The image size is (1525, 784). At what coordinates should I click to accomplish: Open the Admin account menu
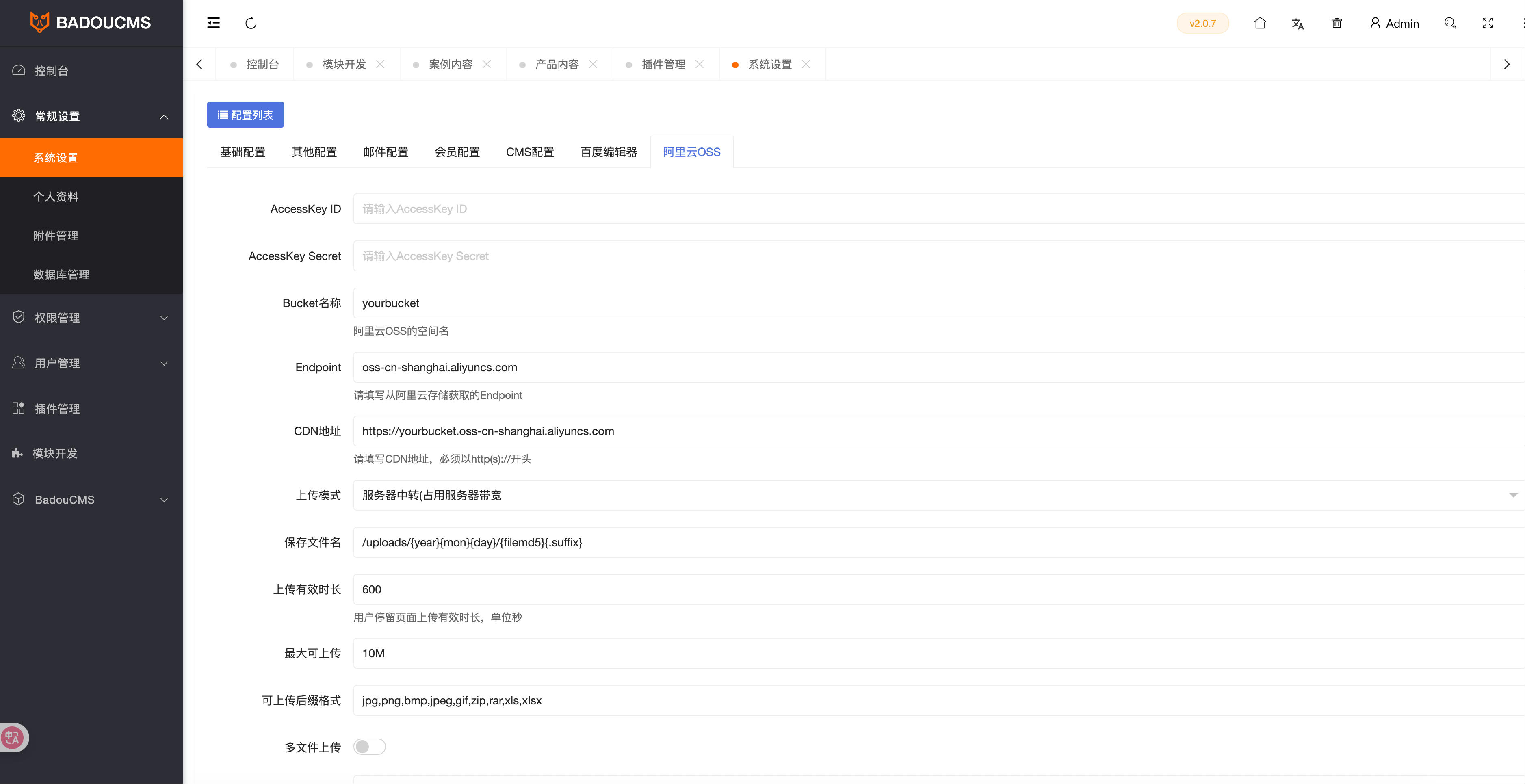1395,23
